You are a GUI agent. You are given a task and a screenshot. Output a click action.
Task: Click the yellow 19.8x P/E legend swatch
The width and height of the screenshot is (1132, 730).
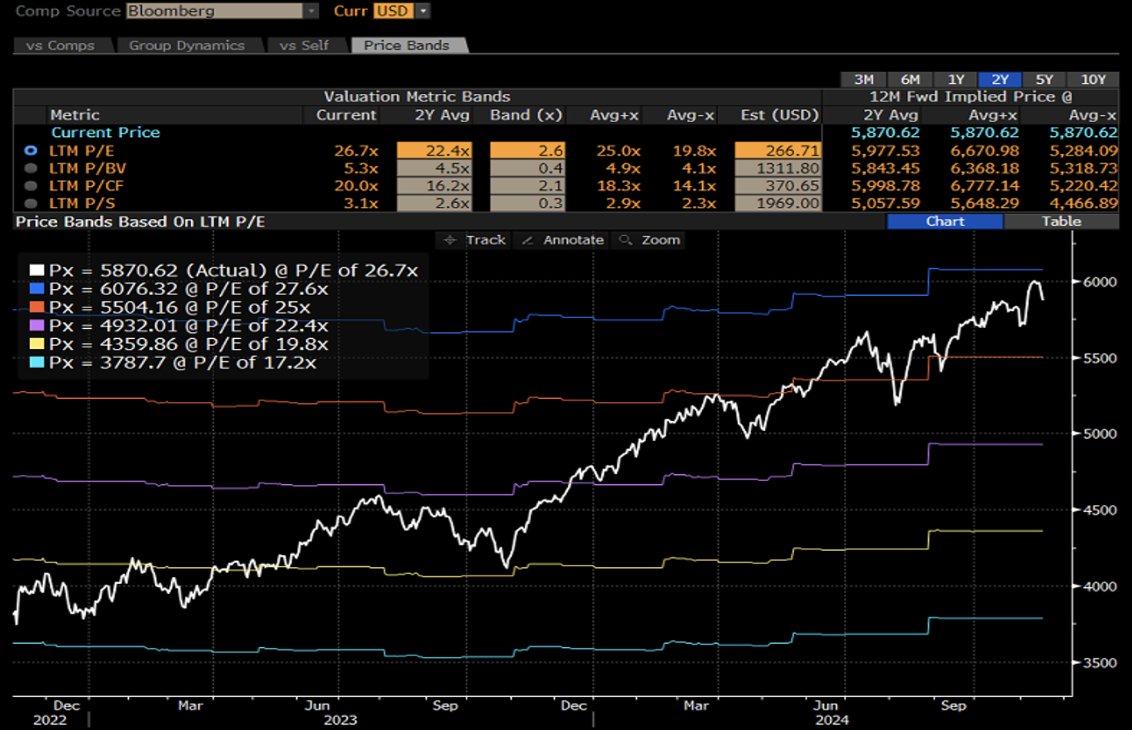[x=37, y=344]
